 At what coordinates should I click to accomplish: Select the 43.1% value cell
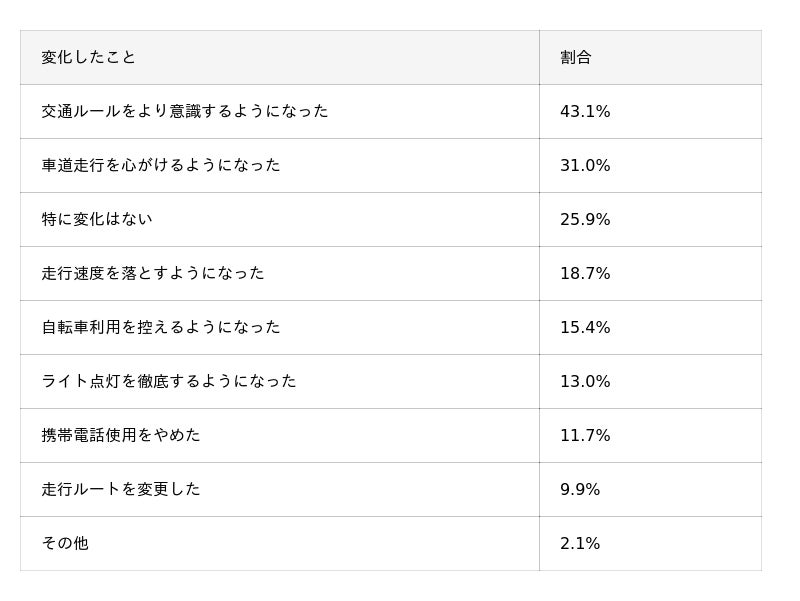651,111
